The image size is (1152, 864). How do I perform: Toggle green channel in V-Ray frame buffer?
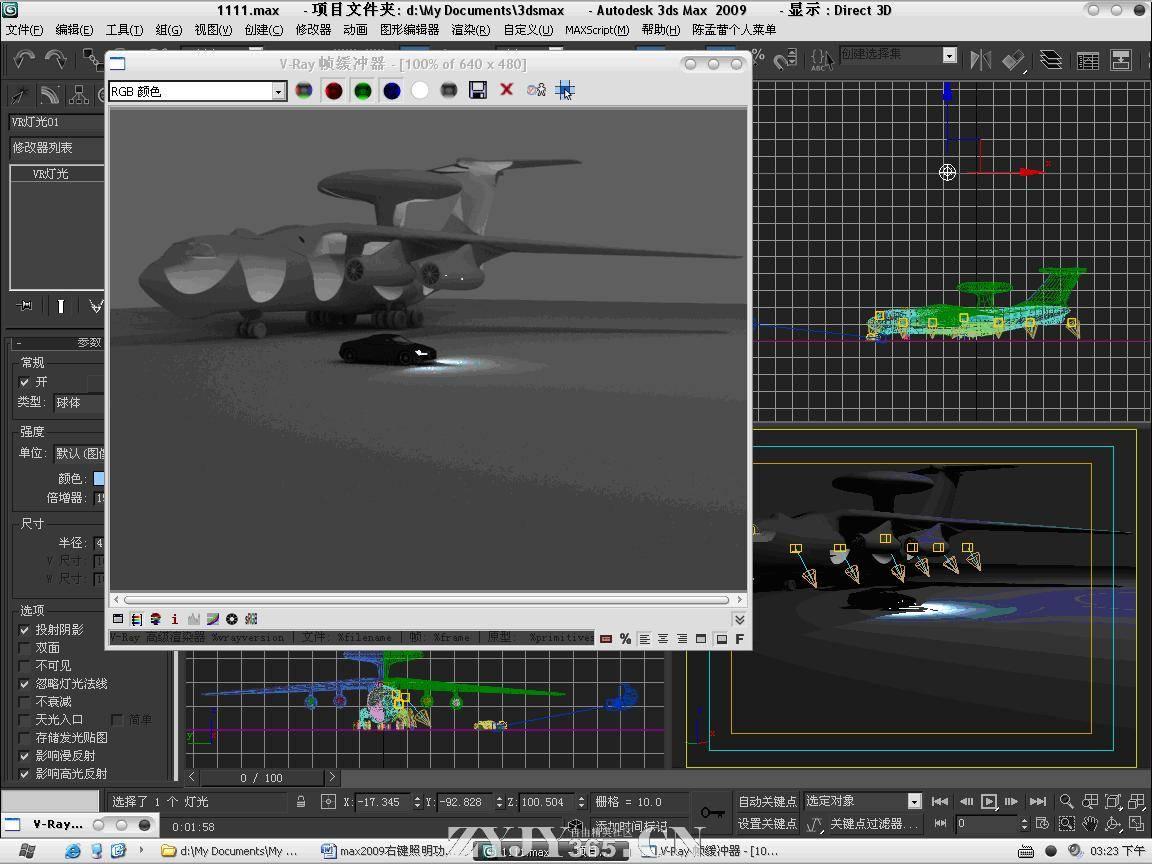pos(362,90)
